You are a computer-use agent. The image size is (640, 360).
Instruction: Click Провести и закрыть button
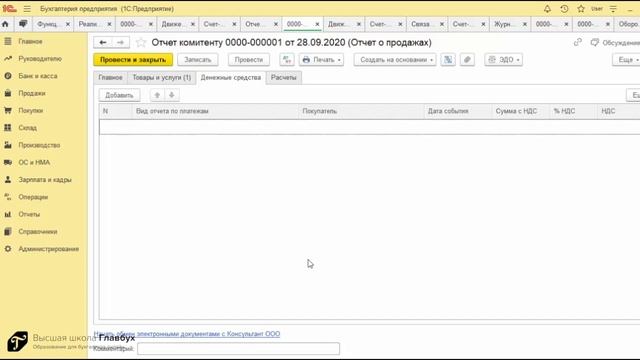[x=133, y=60]
